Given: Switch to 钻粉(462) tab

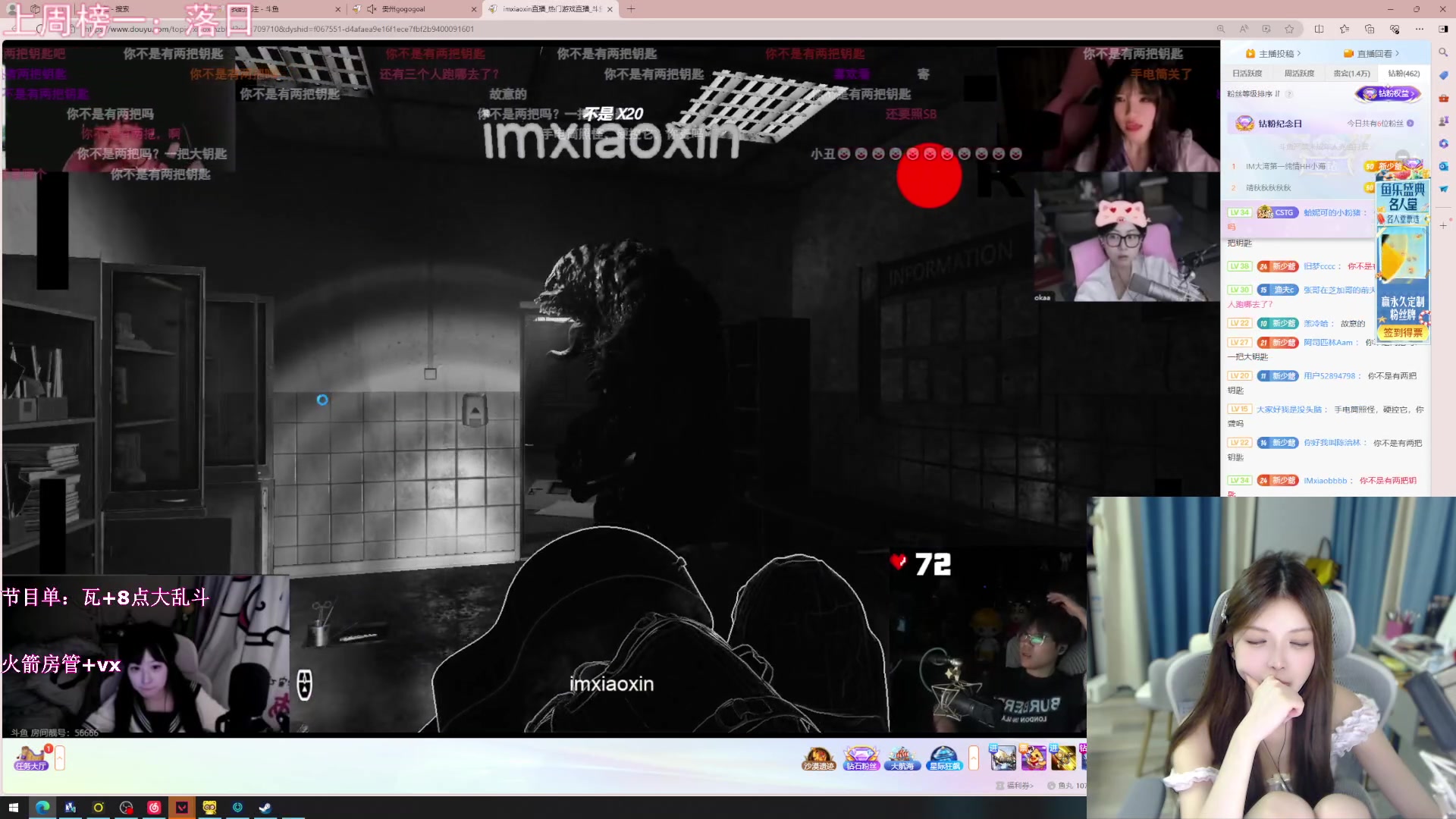Looking at the screenshot, I should tap(1404, 74).
